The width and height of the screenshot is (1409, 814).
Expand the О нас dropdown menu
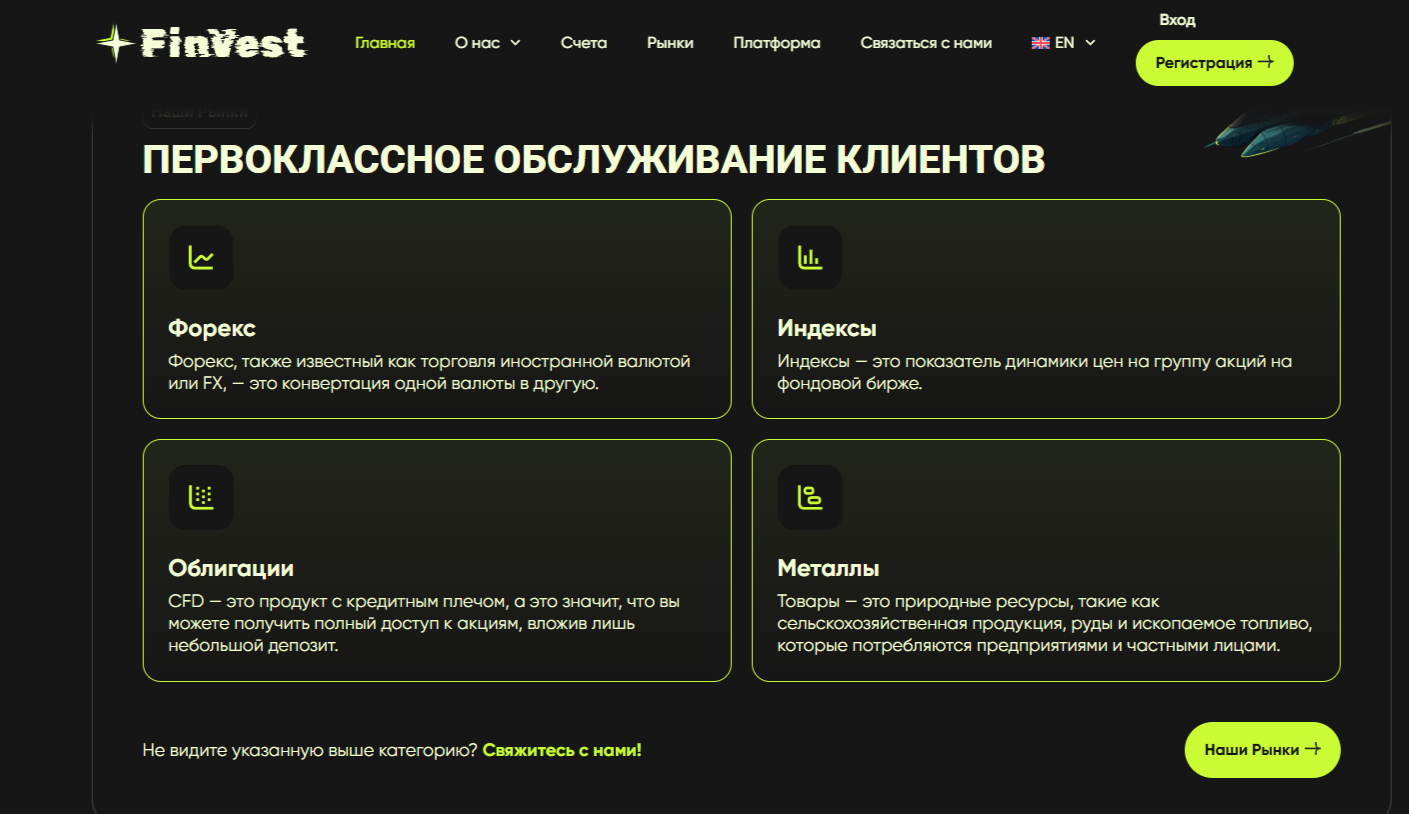(x=487, y=43)
